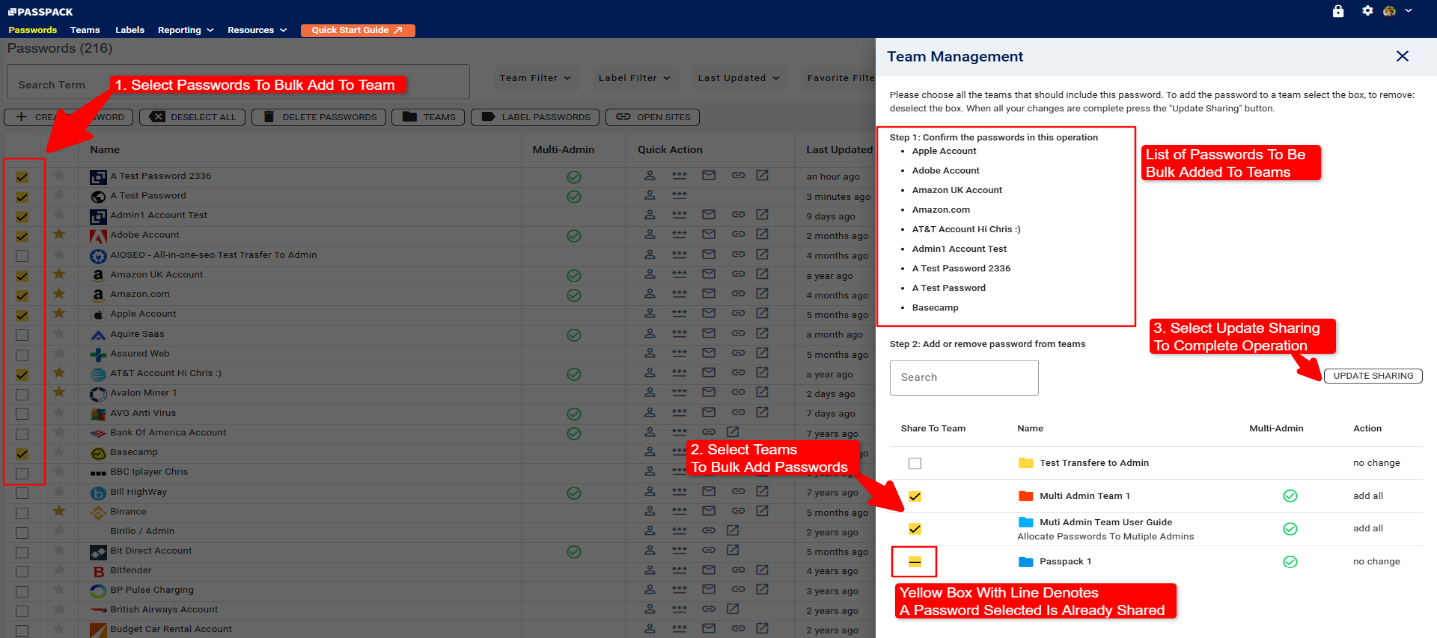The image size is (1437, 638).
Task: Close the Team Management panel
Action: pos(1402,57)
